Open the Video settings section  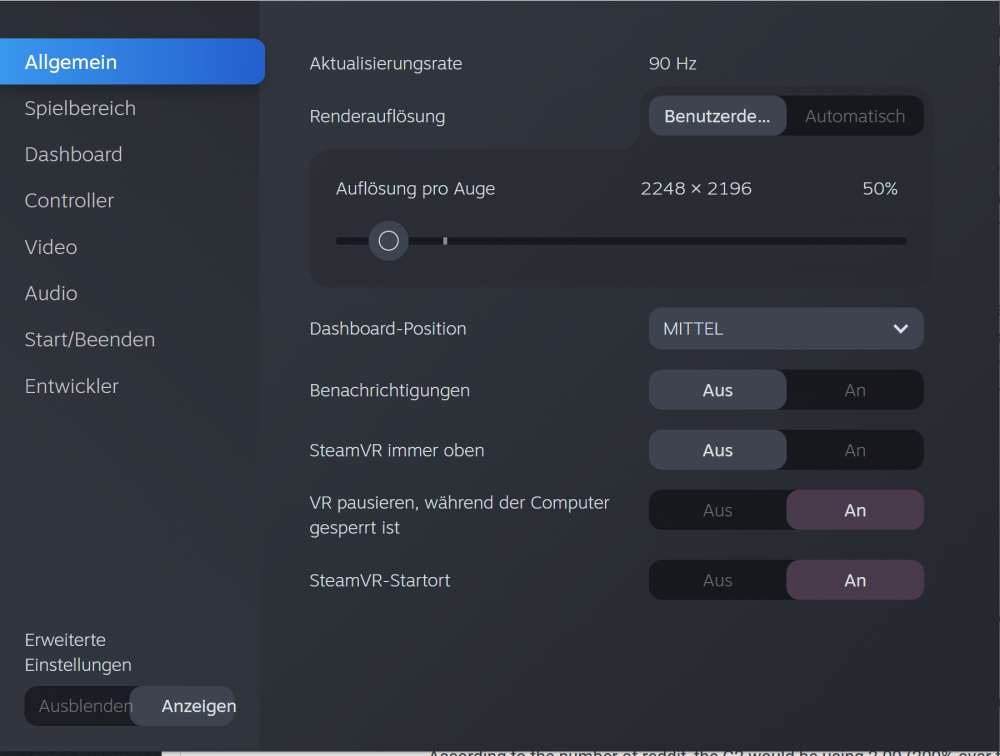coord(51,247)
